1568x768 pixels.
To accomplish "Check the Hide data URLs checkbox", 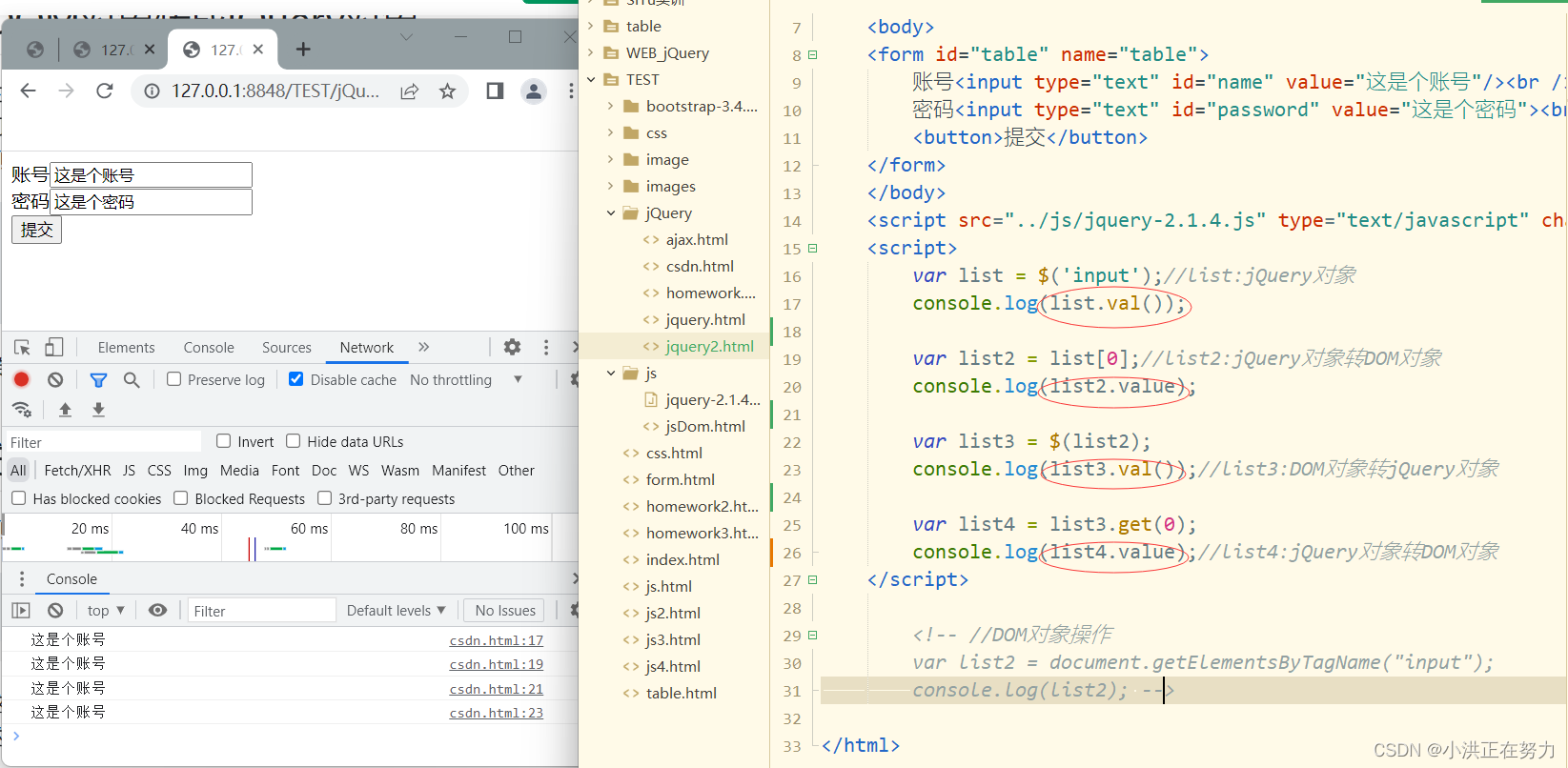I will click(293, 440).
